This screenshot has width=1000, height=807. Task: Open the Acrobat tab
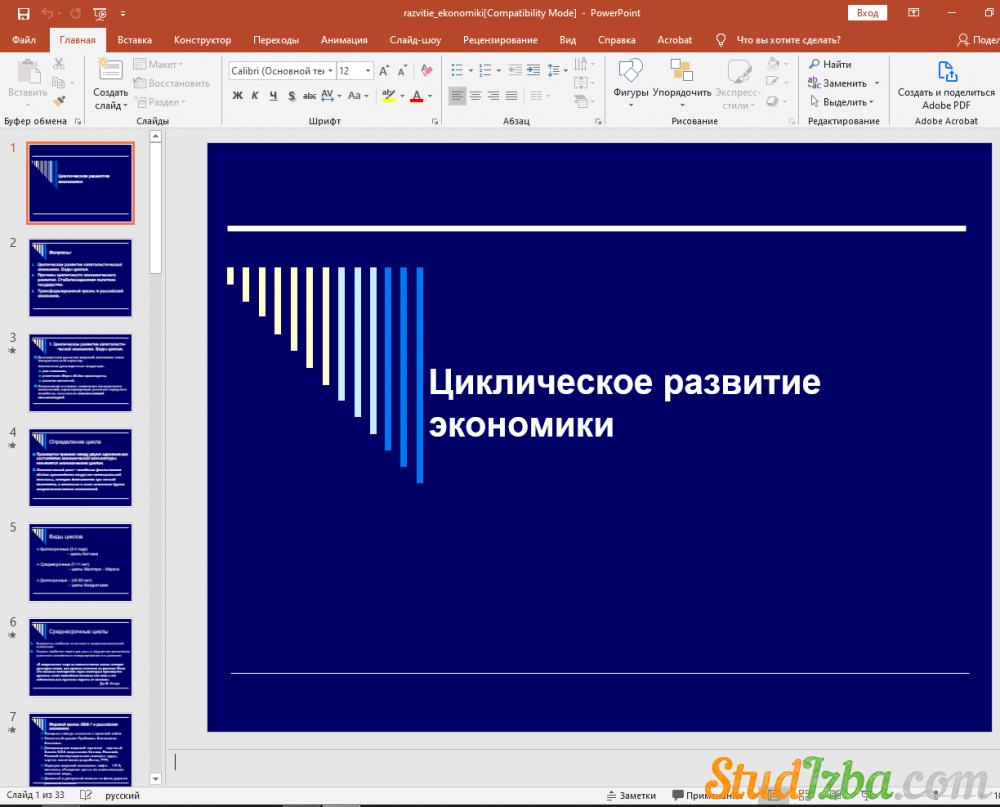tap(674, 40)
